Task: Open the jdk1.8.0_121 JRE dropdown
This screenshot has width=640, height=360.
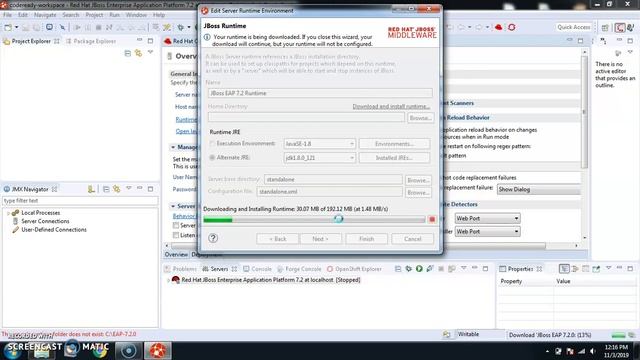Action: tap(320, 158)
